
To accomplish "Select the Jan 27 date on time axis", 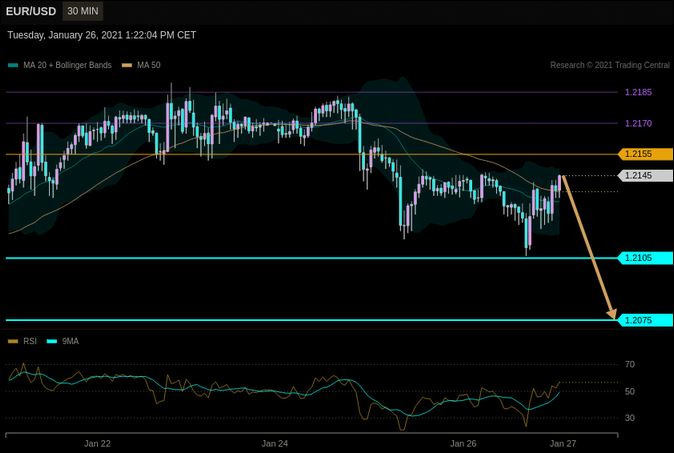I will click(563, 444).
